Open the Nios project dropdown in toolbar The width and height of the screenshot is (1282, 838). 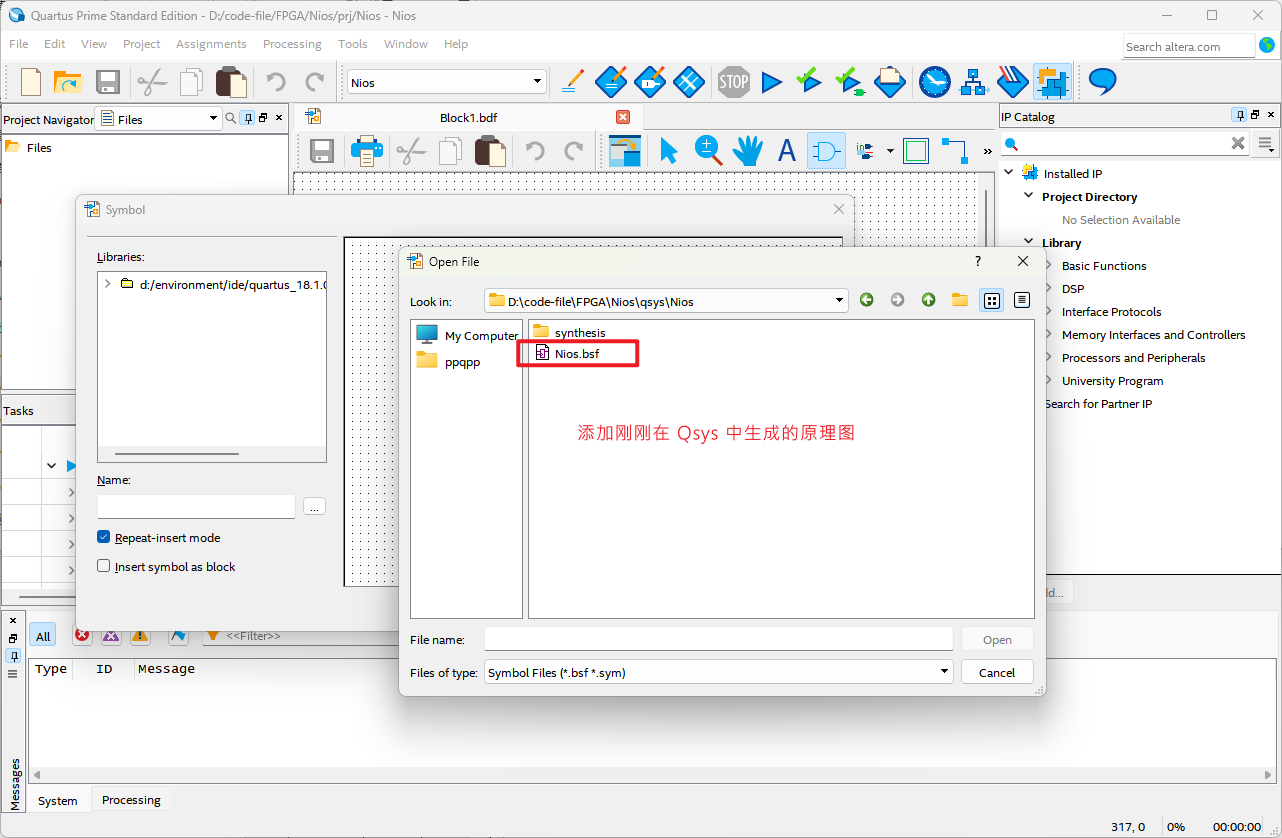click(537, 82)
